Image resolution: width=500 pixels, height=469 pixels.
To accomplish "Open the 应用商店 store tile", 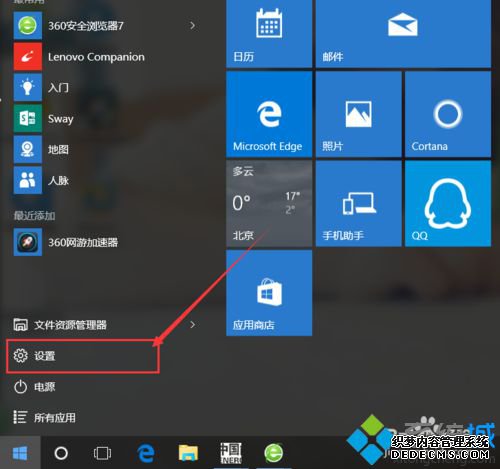I will click(269, 293).
